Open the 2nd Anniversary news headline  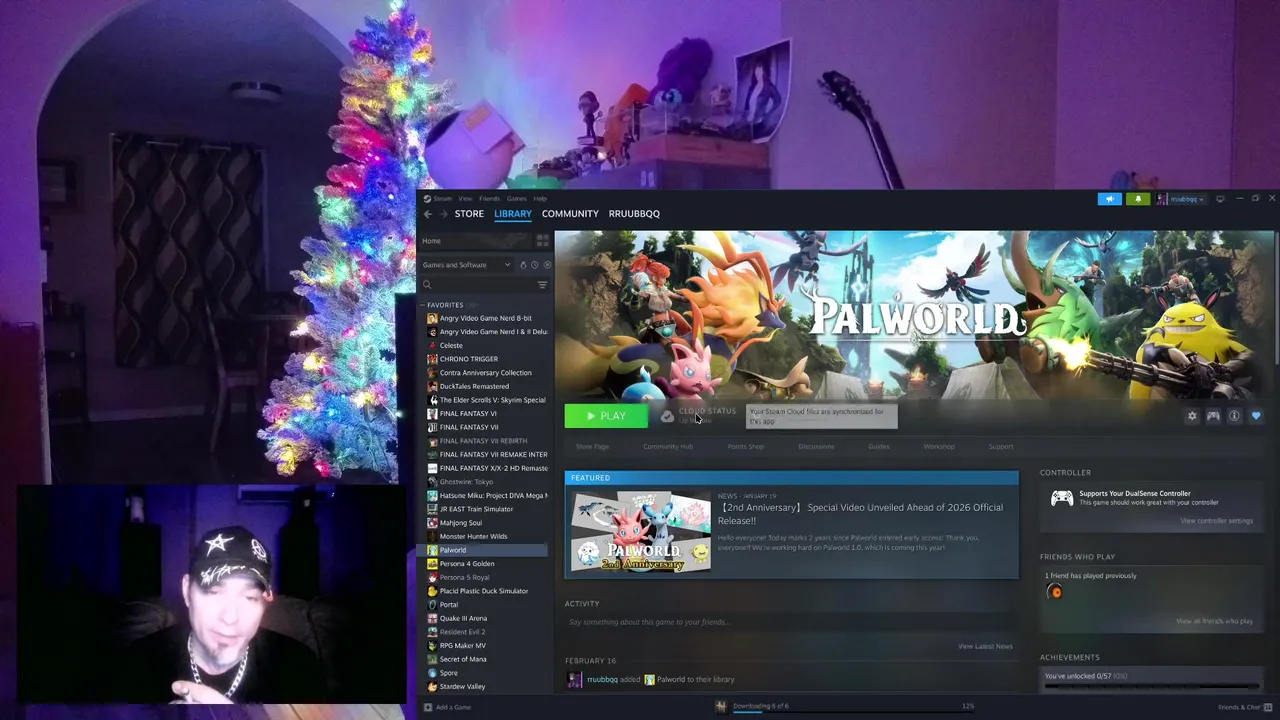click(860, 514)
